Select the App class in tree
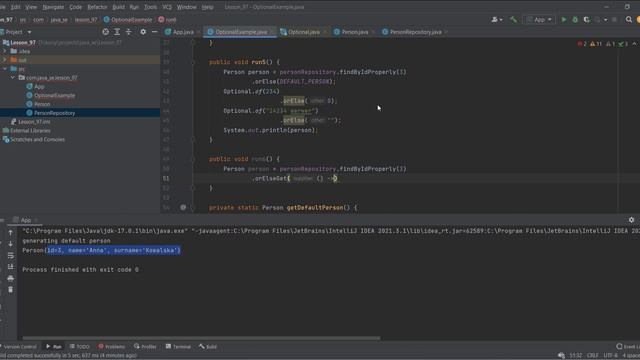Screen dimensions: 640x360 tap(39, 87)
